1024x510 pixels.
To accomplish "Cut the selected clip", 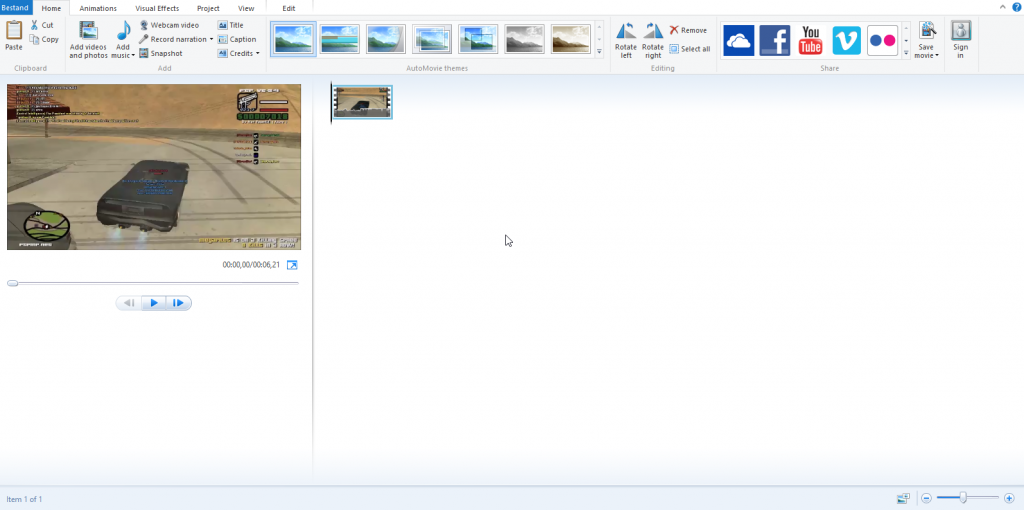I will [x=42, y=25].
